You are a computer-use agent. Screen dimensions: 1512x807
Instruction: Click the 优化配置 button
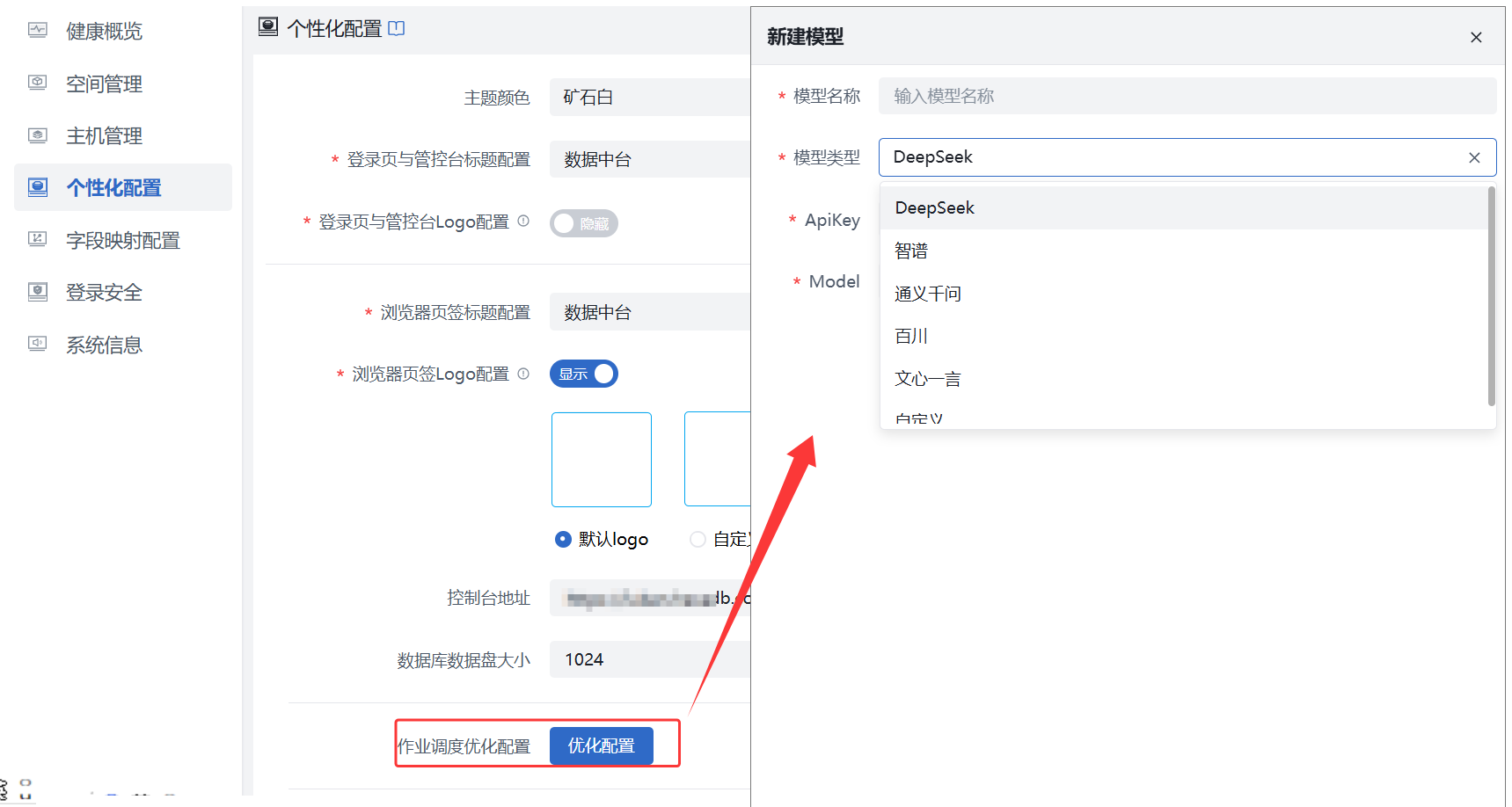click(x=601, y=745)
